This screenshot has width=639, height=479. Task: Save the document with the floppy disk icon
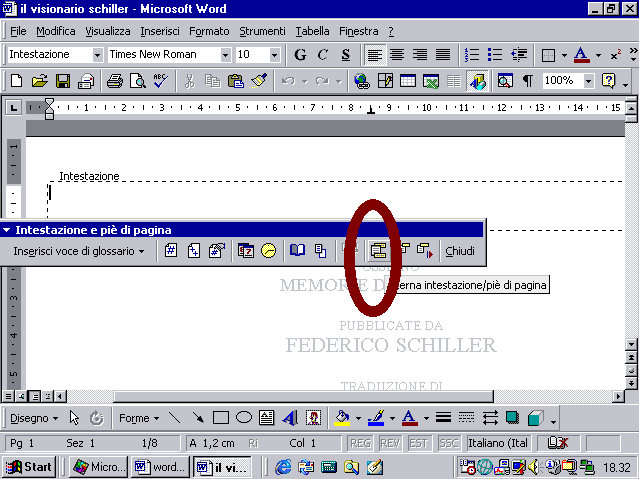(x=63, y=81)
